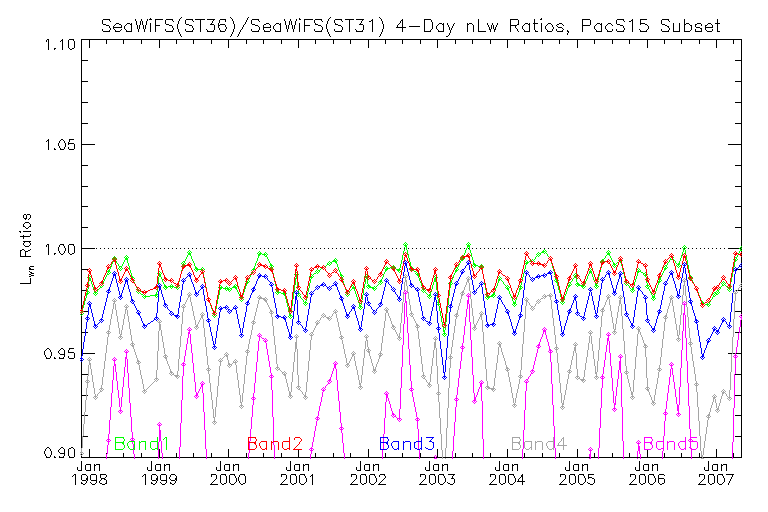Click the y-axis value 1.10
Screen dimensions: 768x512
[x=60, y=45]
